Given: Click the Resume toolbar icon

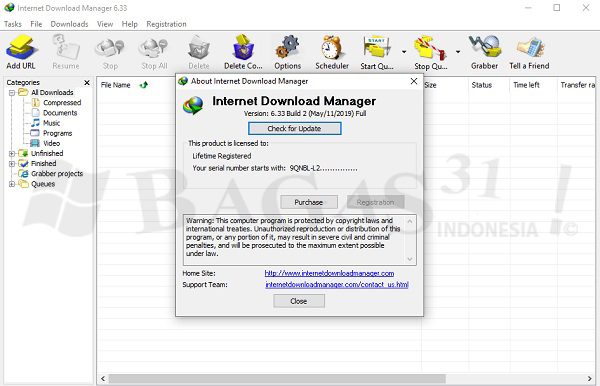Looking at the screenshot, I should click(x=66, y=52).
